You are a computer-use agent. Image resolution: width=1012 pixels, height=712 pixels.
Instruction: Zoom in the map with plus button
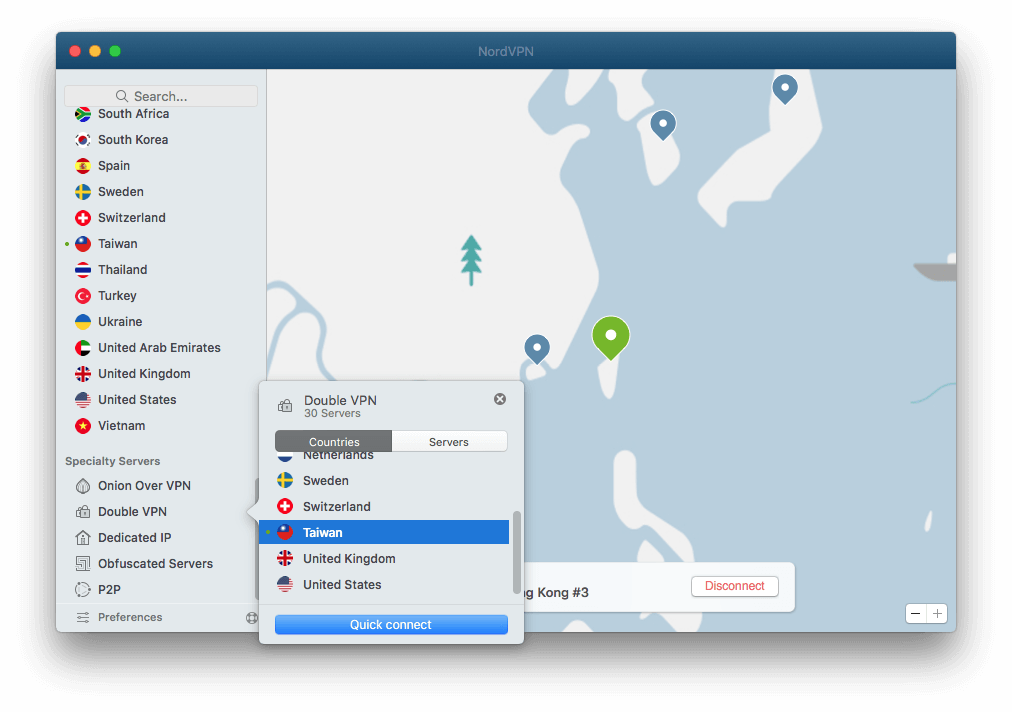(x=937, y=613)
